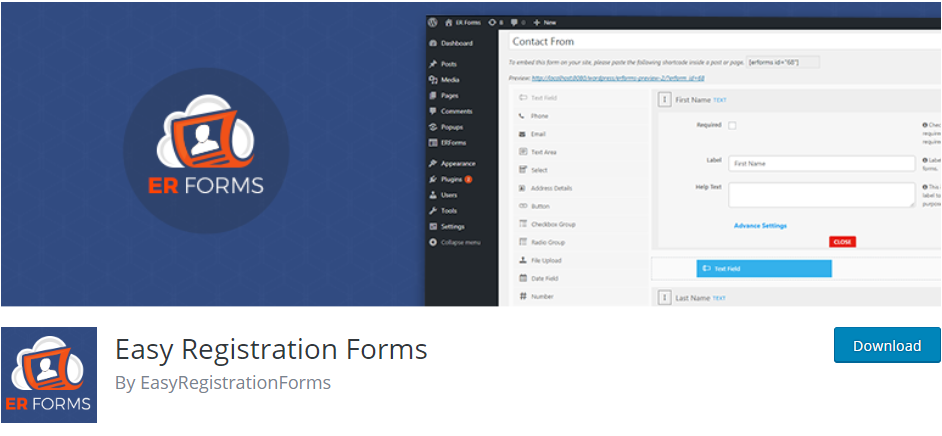
Task: Open the ER Forms site home link
Action: (x=463, y=22)
